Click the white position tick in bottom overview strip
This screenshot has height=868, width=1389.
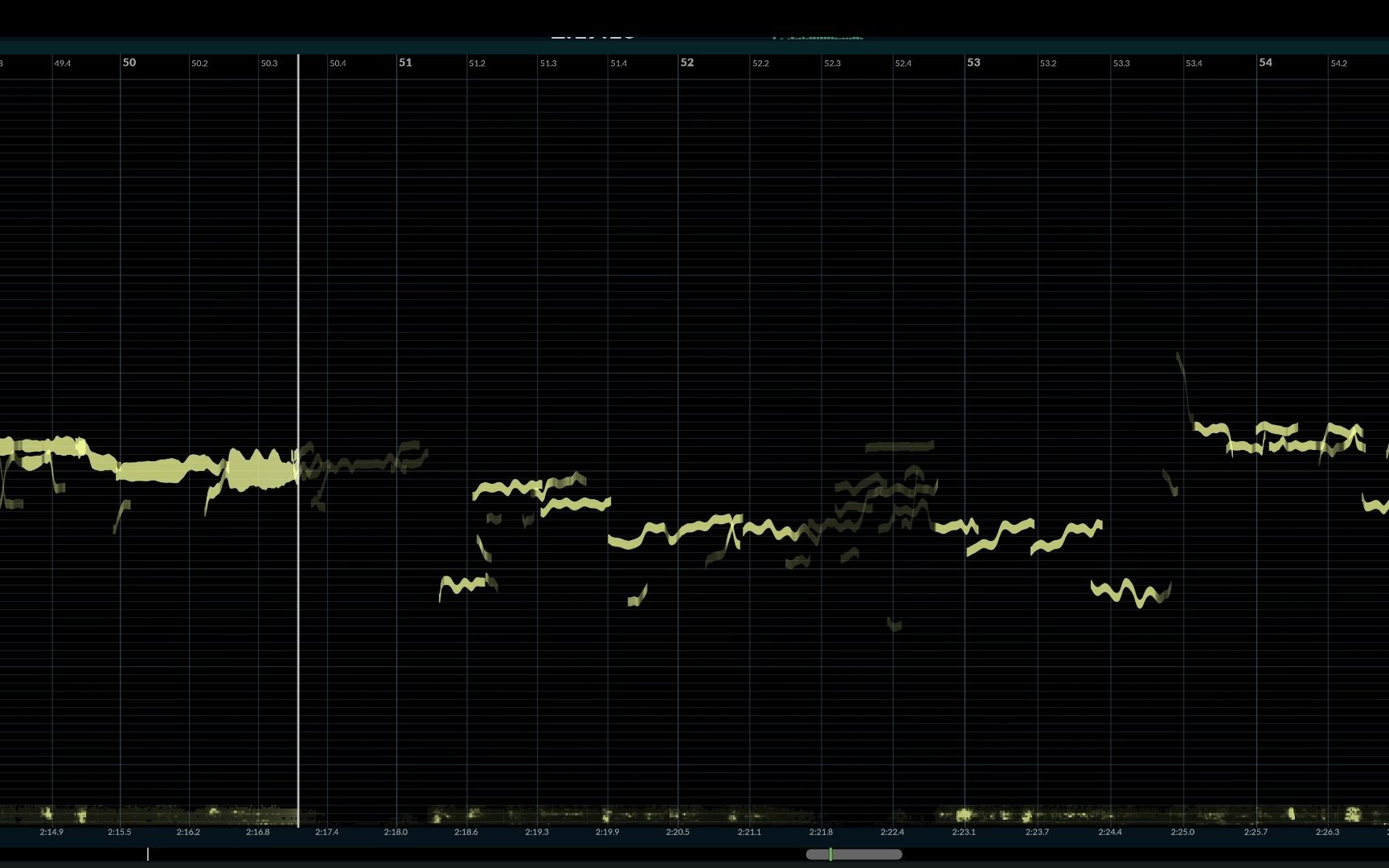[x=148, y=854]
